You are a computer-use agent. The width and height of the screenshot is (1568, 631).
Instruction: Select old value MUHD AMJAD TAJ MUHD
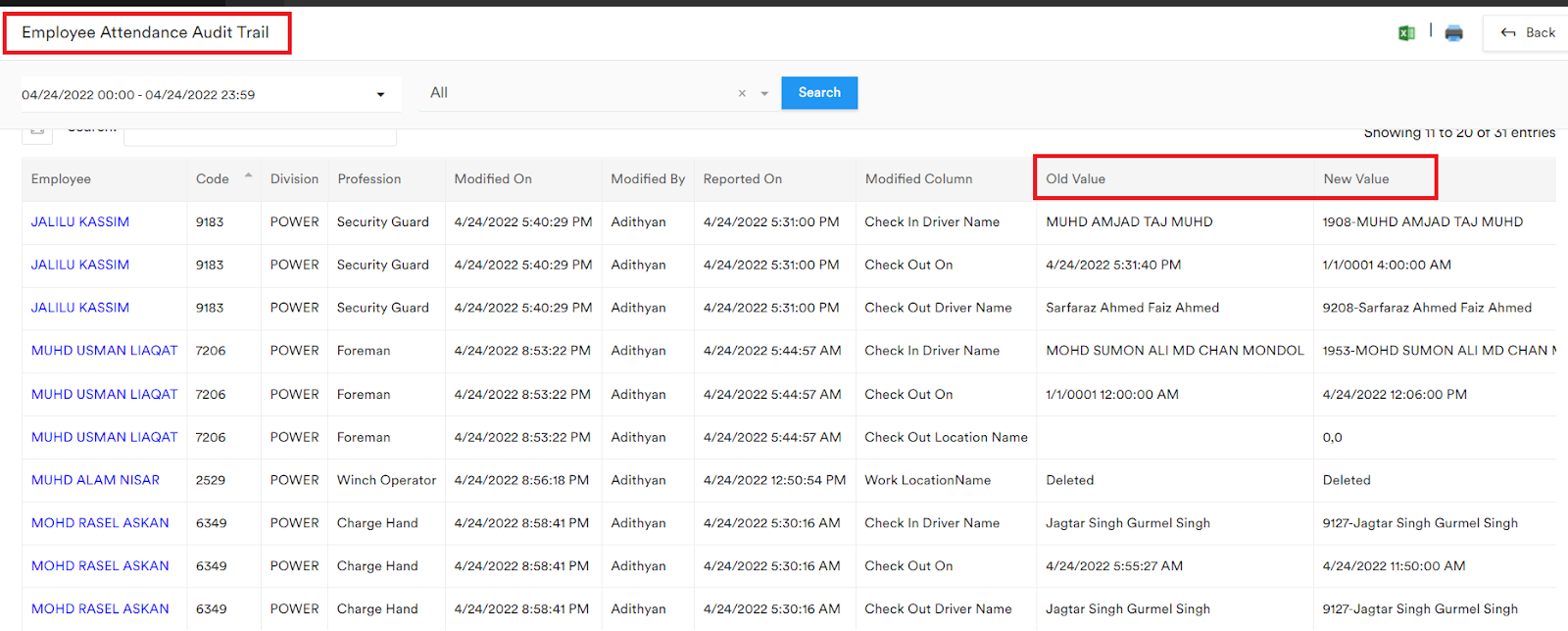[x=1129, y=222]
